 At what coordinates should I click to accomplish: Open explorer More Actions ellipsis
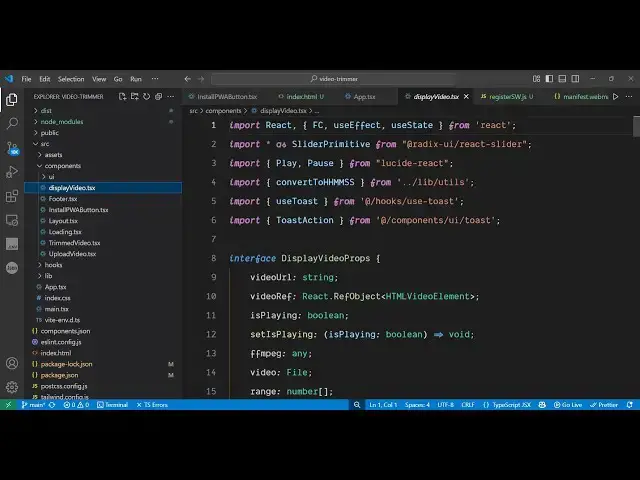[x=171, y=97]
